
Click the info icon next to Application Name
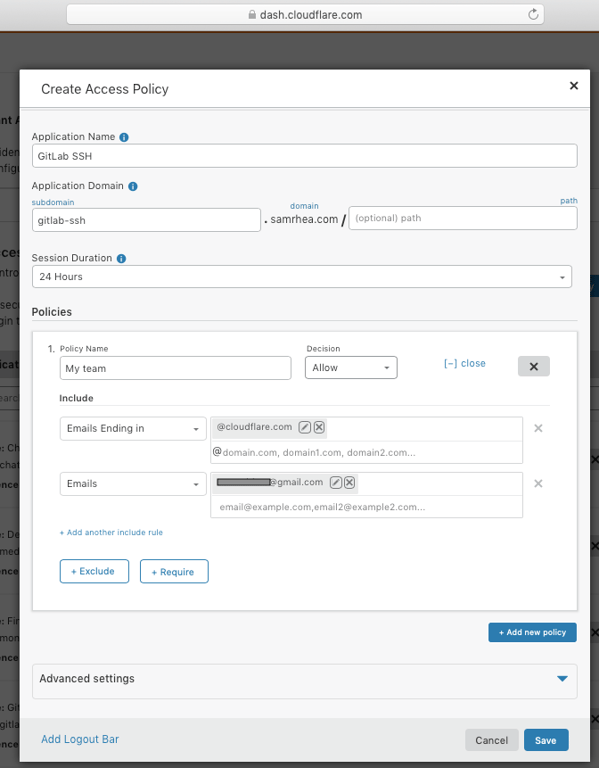tap(124, 137)
